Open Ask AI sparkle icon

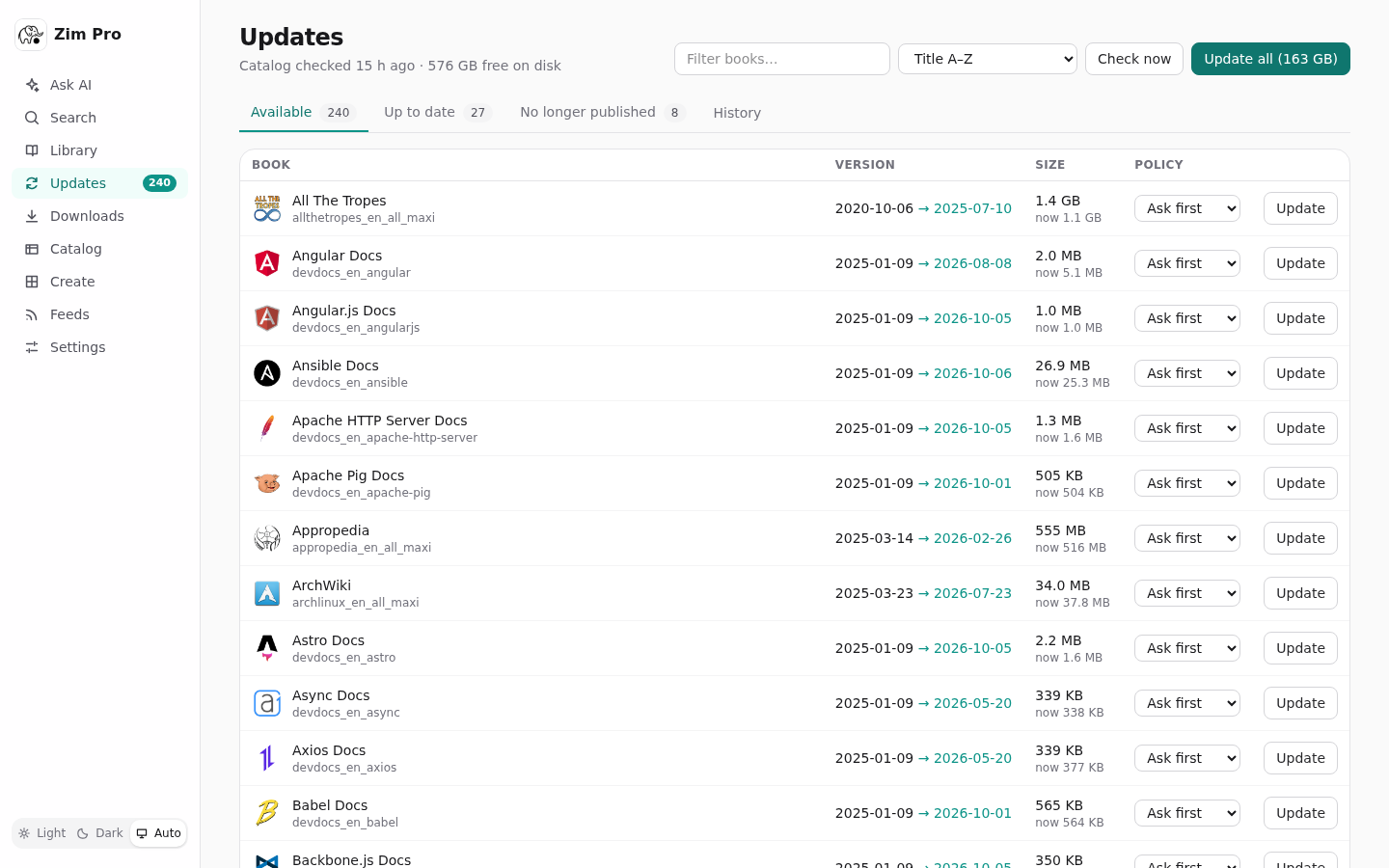(32, 85)
